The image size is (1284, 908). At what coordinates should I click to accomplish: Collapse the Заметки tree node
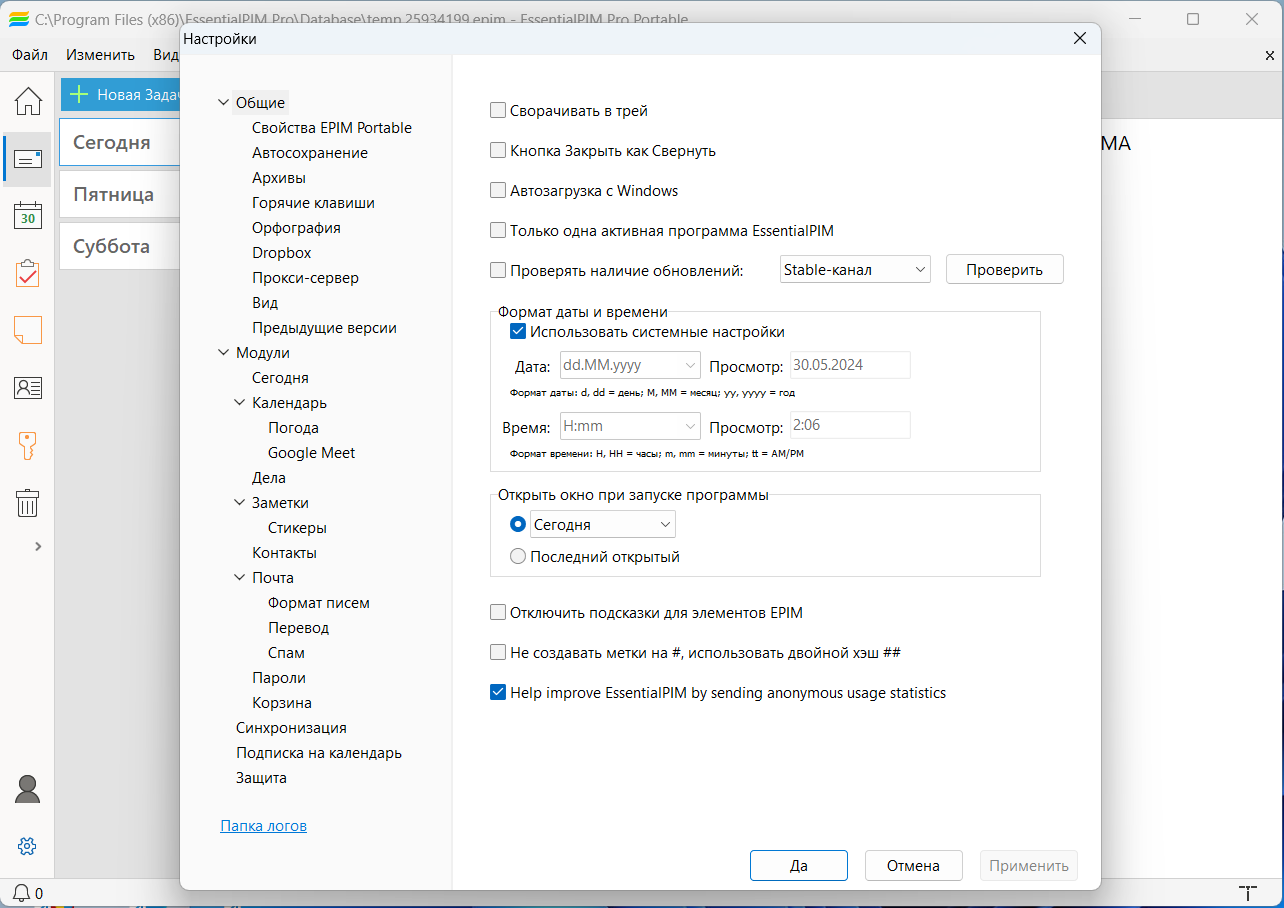(240, 502)
